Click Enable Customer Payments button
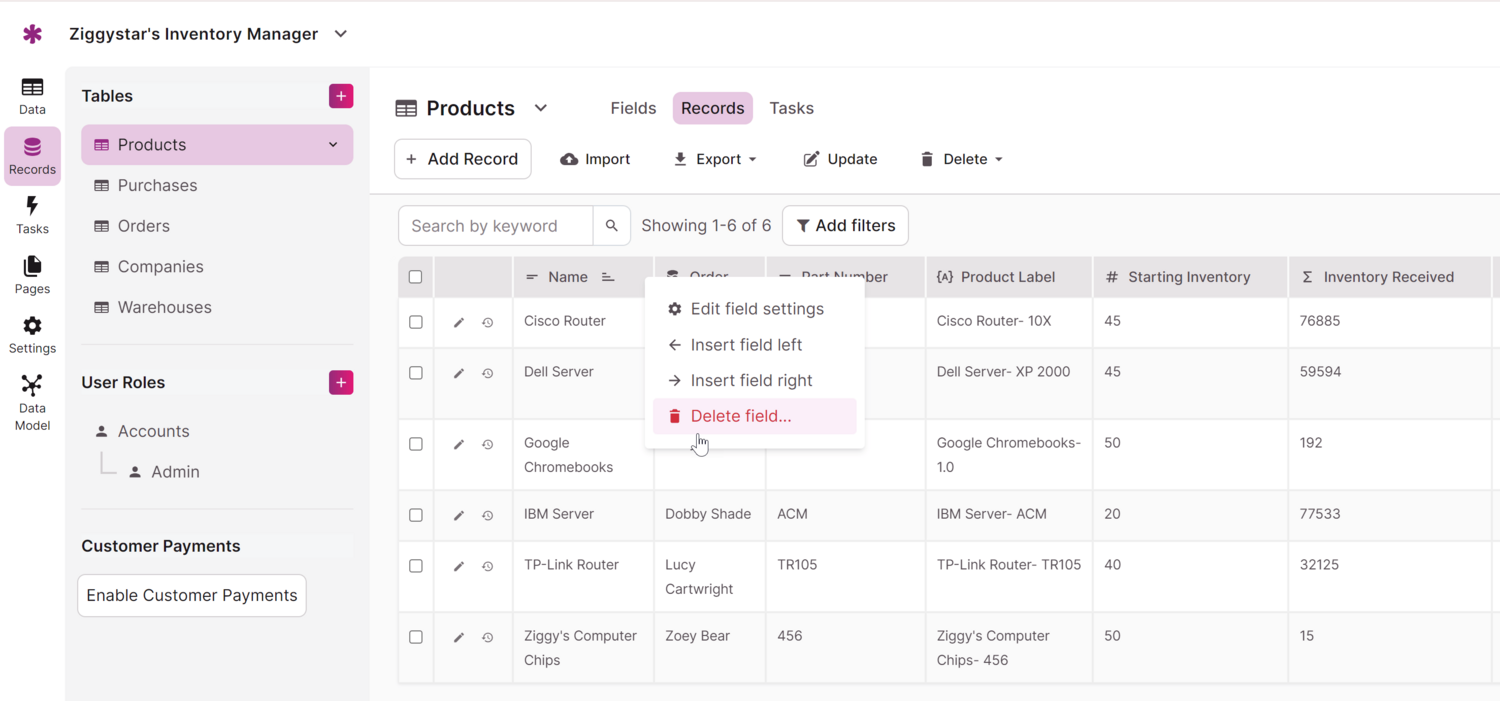The height and width of the screenshot is (701, 1500). (192, 595)
